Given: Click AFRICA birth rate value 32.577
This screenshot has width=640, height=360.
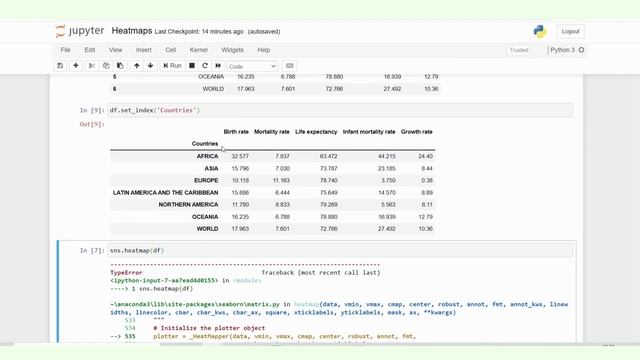Looking at the screenshot, I should coord(240,156).
